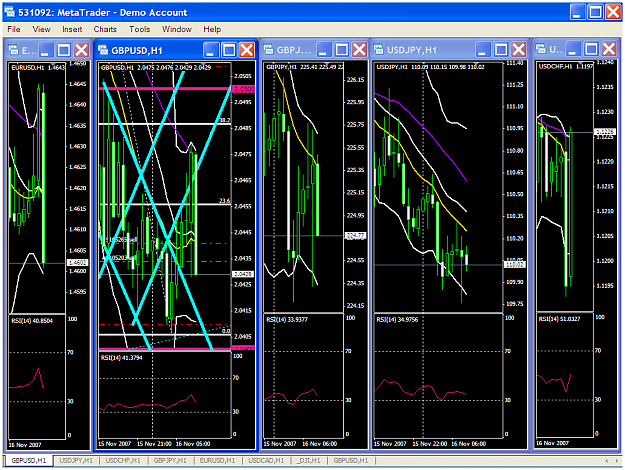Image resolution: width=625 pixels, height=470 pixels.
Task: Minimize the USDCHF chart window
Action: click(573, 49)
